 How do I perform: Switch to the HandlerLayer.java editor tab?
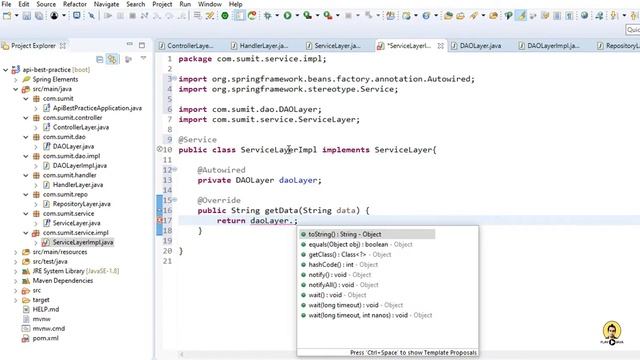[259, 46]
